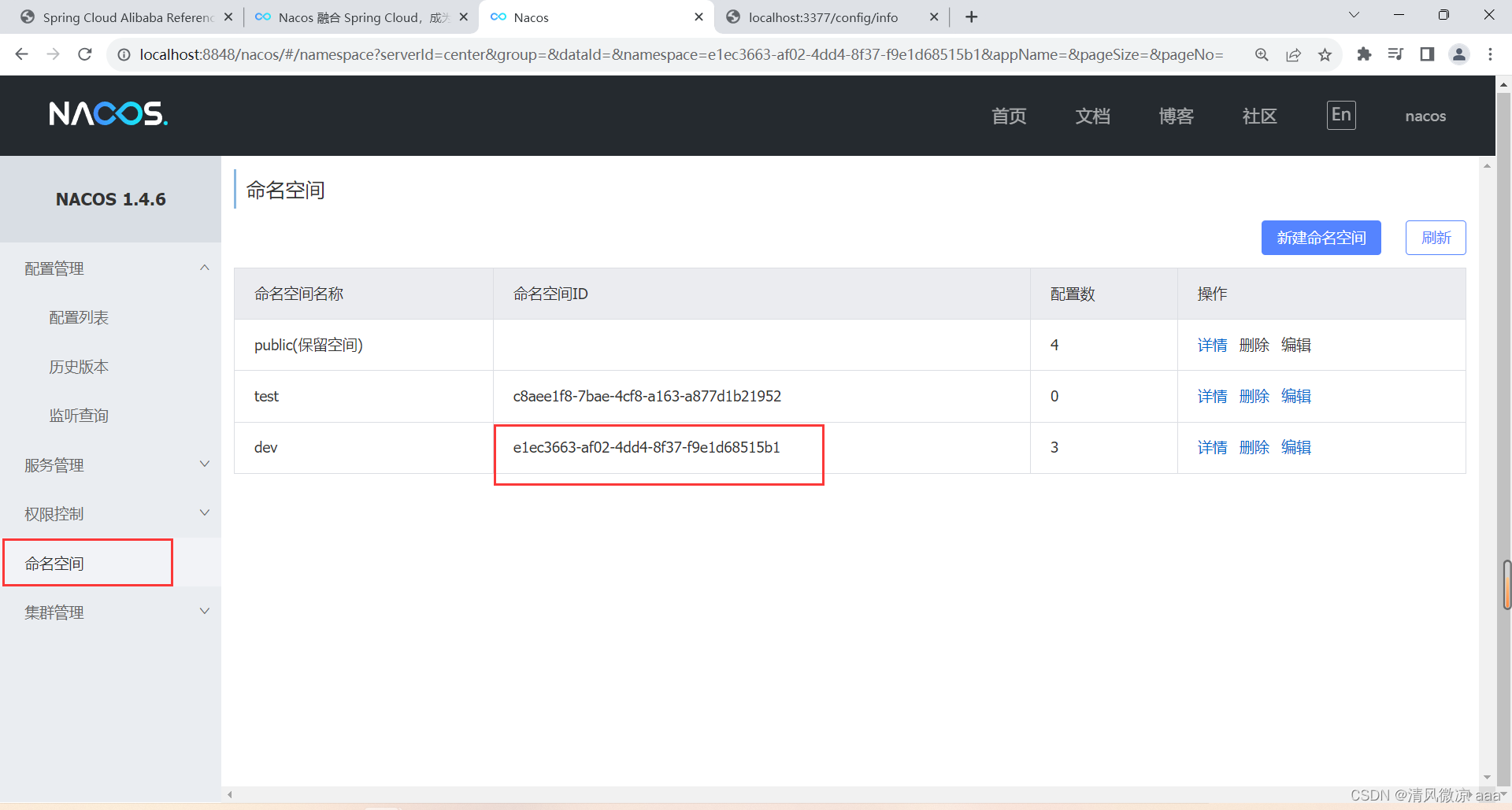Click the zoom magnifier icon in address bar

(1262, 54)
